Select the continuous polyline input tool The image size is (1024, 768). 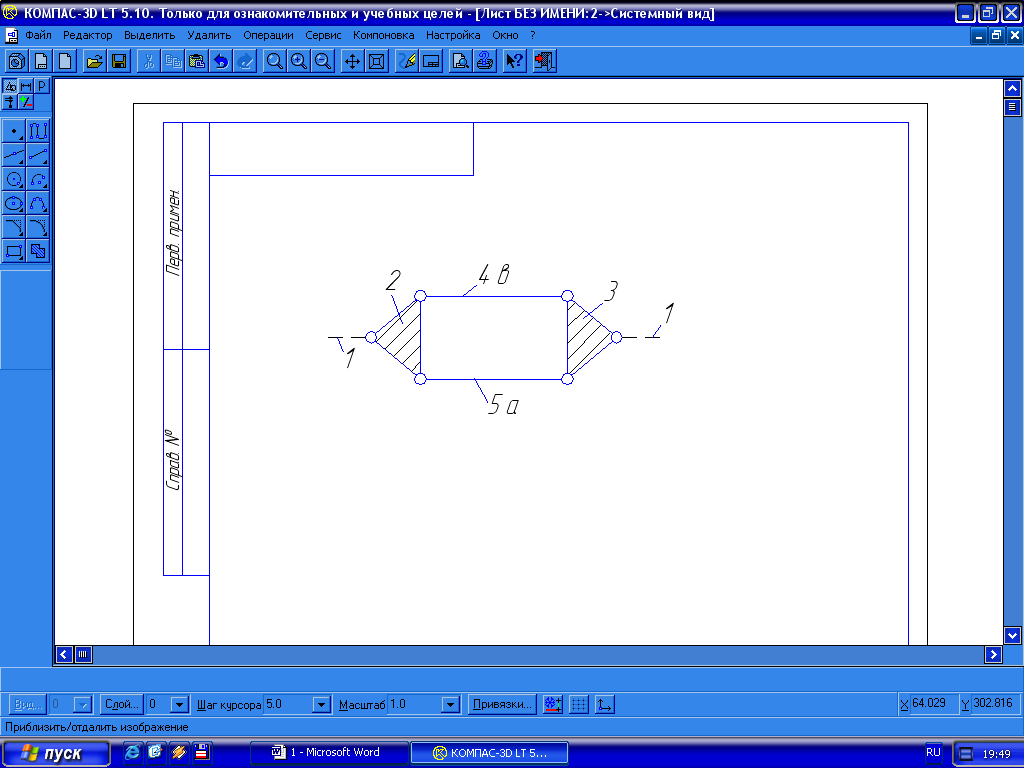(38, 131)
